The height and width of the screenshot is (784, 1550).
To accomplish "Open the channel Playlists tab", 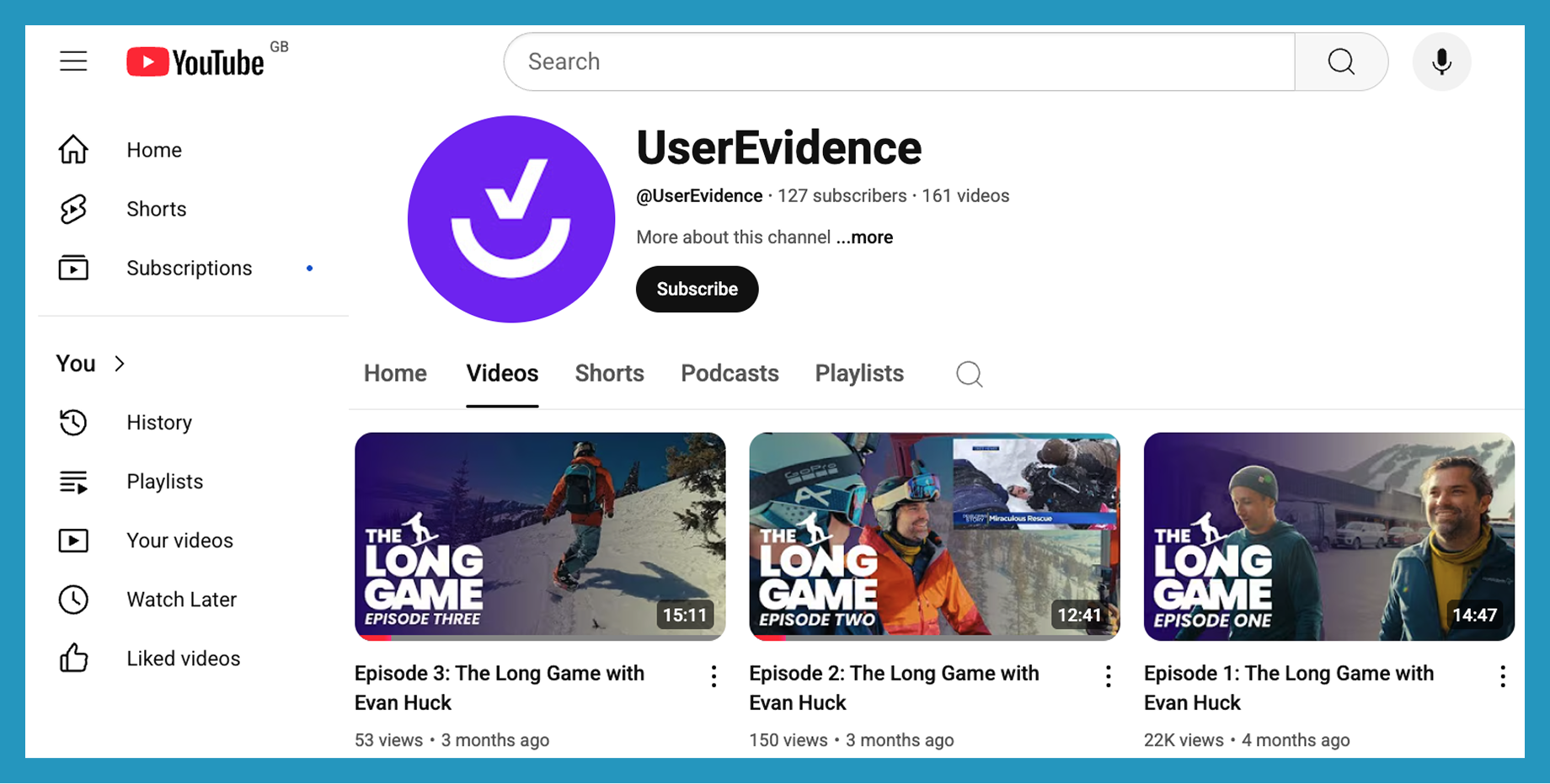I will (859, 373).
